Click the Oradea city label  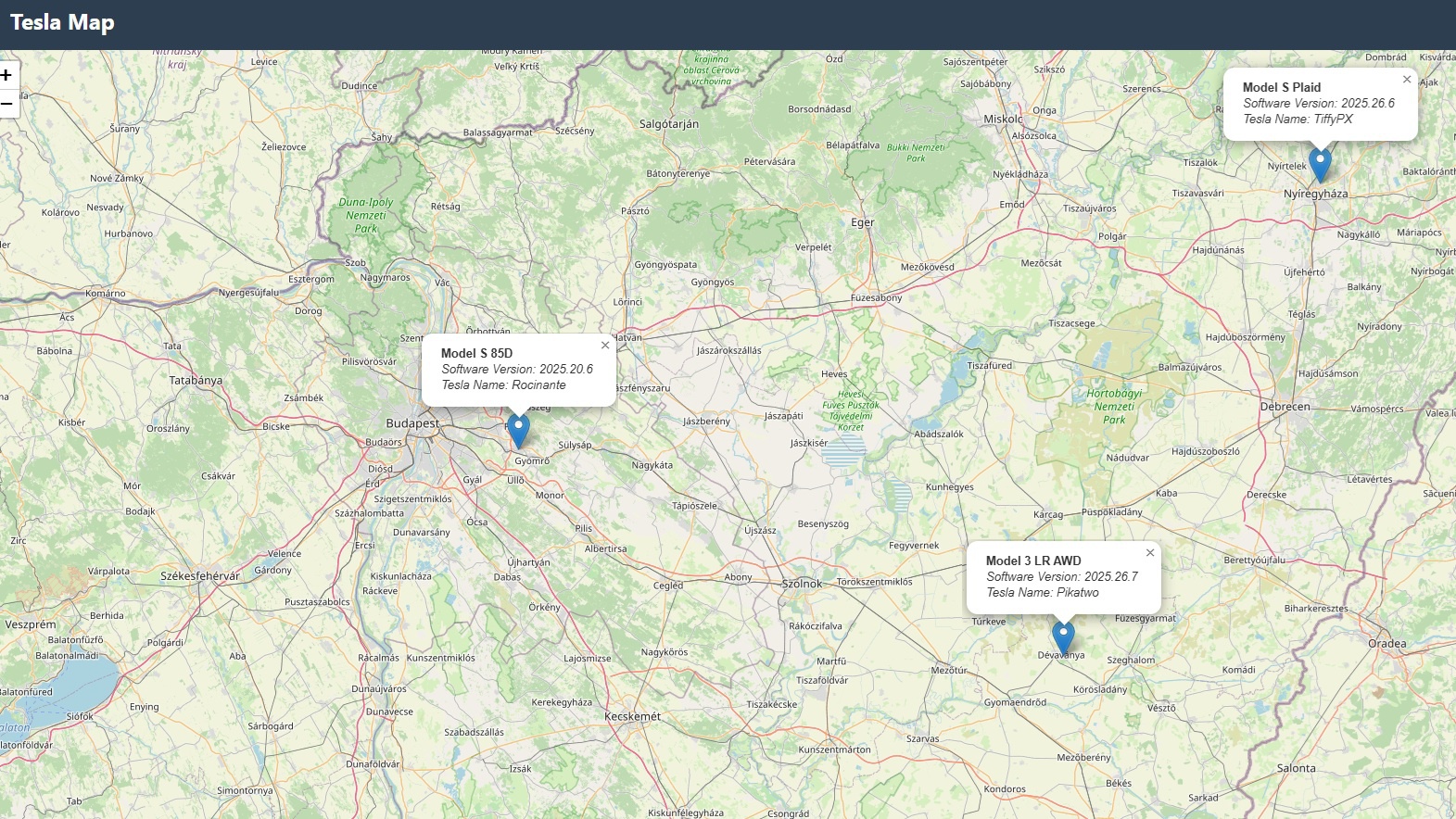1387,644
